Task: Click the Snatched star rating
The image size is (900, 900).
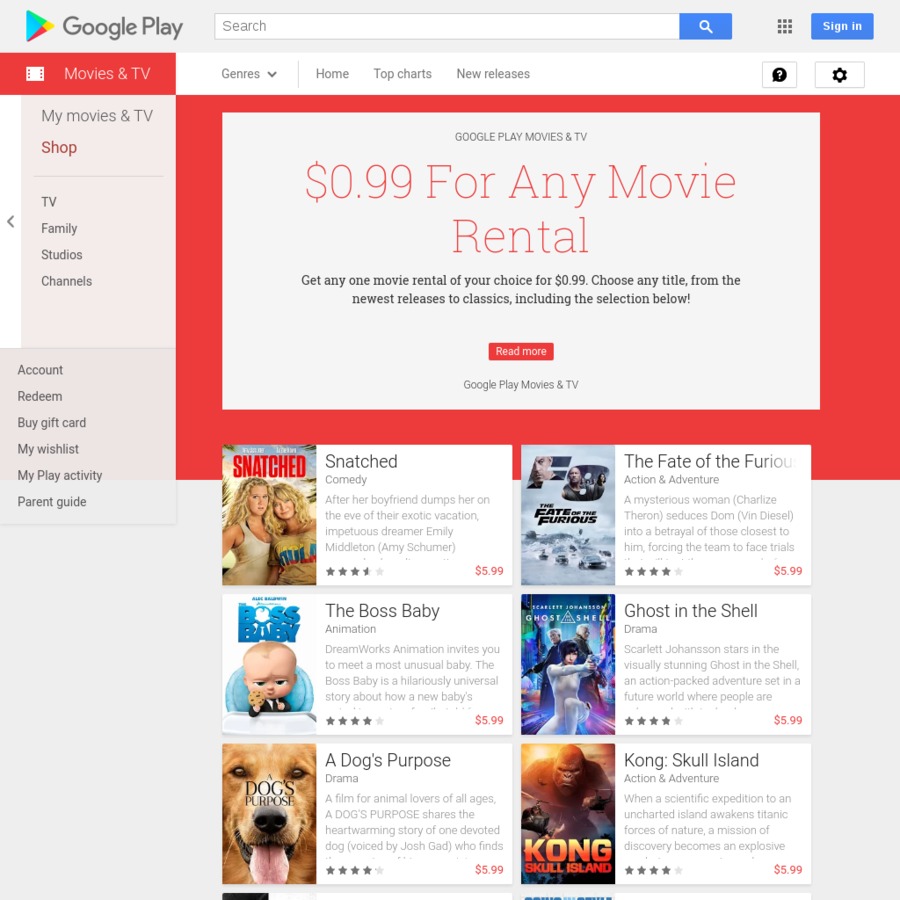Action: coord(355,572)
